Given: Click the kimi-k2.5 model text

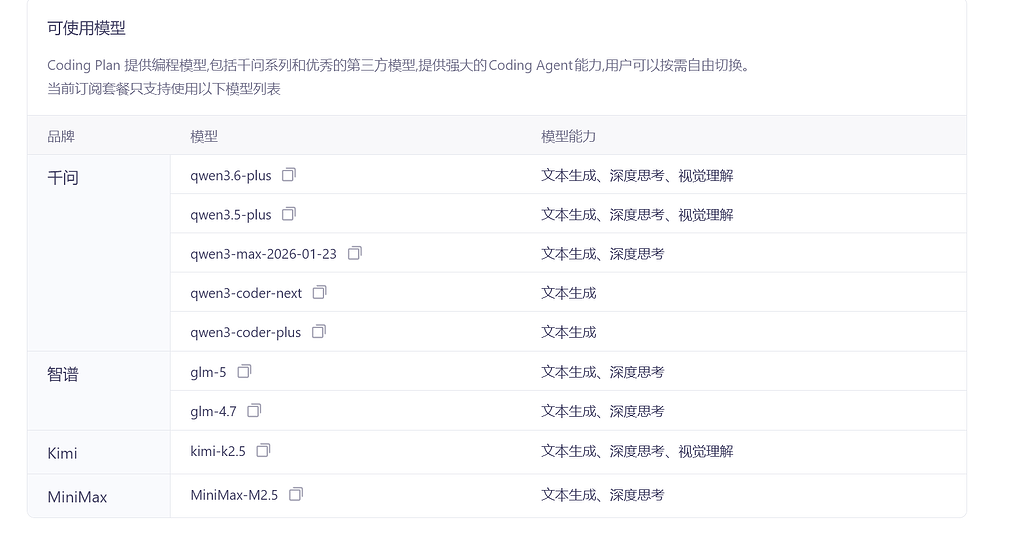Looking at the screenshot, I should [x=217, y=451].
